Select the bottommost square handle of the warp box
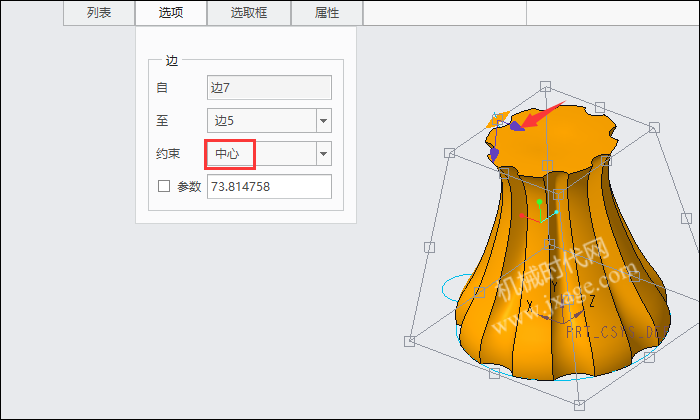This screenshot has width=700, height=420. click(579, 405)
